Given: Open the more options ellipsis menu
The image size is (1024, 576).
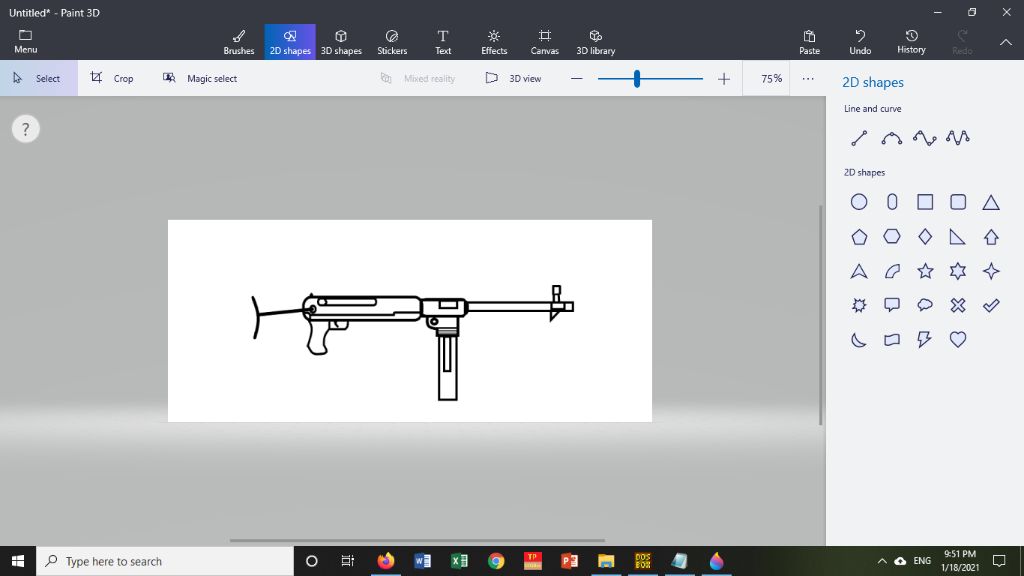Looking at the screenshot, I should click(x=808, y=78).
